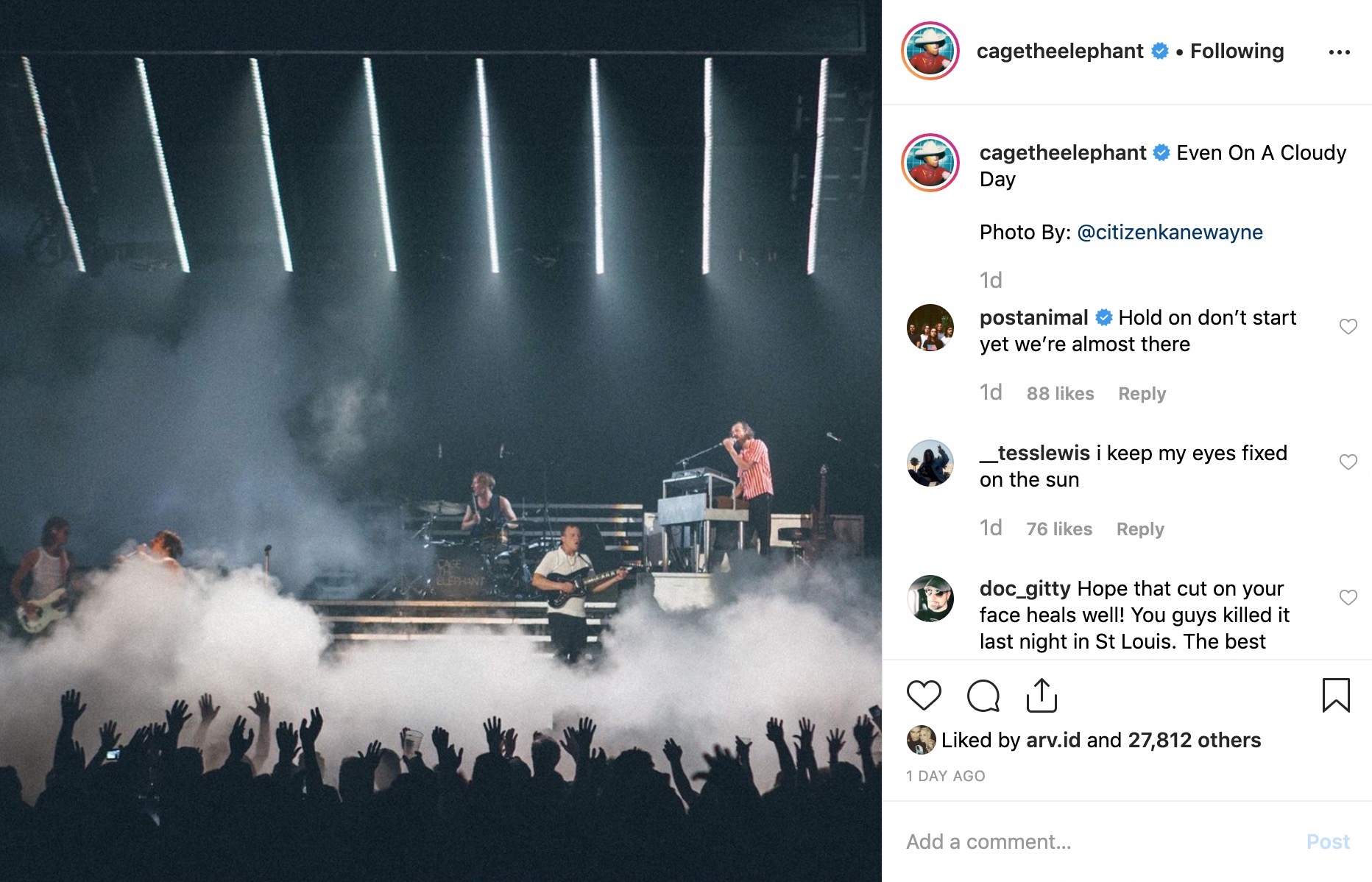Open comments with the speech bubble icon
Viewport: 1372px width, 882px height.
point(983,696)
